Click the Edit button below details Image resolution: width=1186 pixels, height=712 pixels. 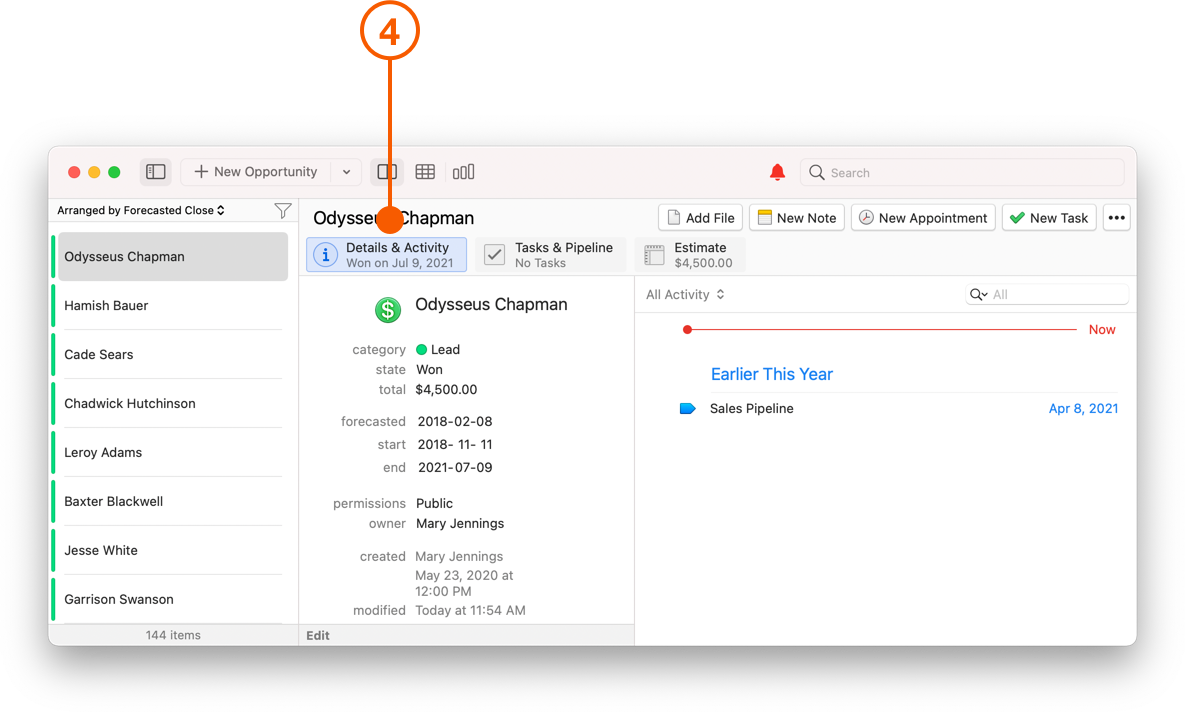318,636
